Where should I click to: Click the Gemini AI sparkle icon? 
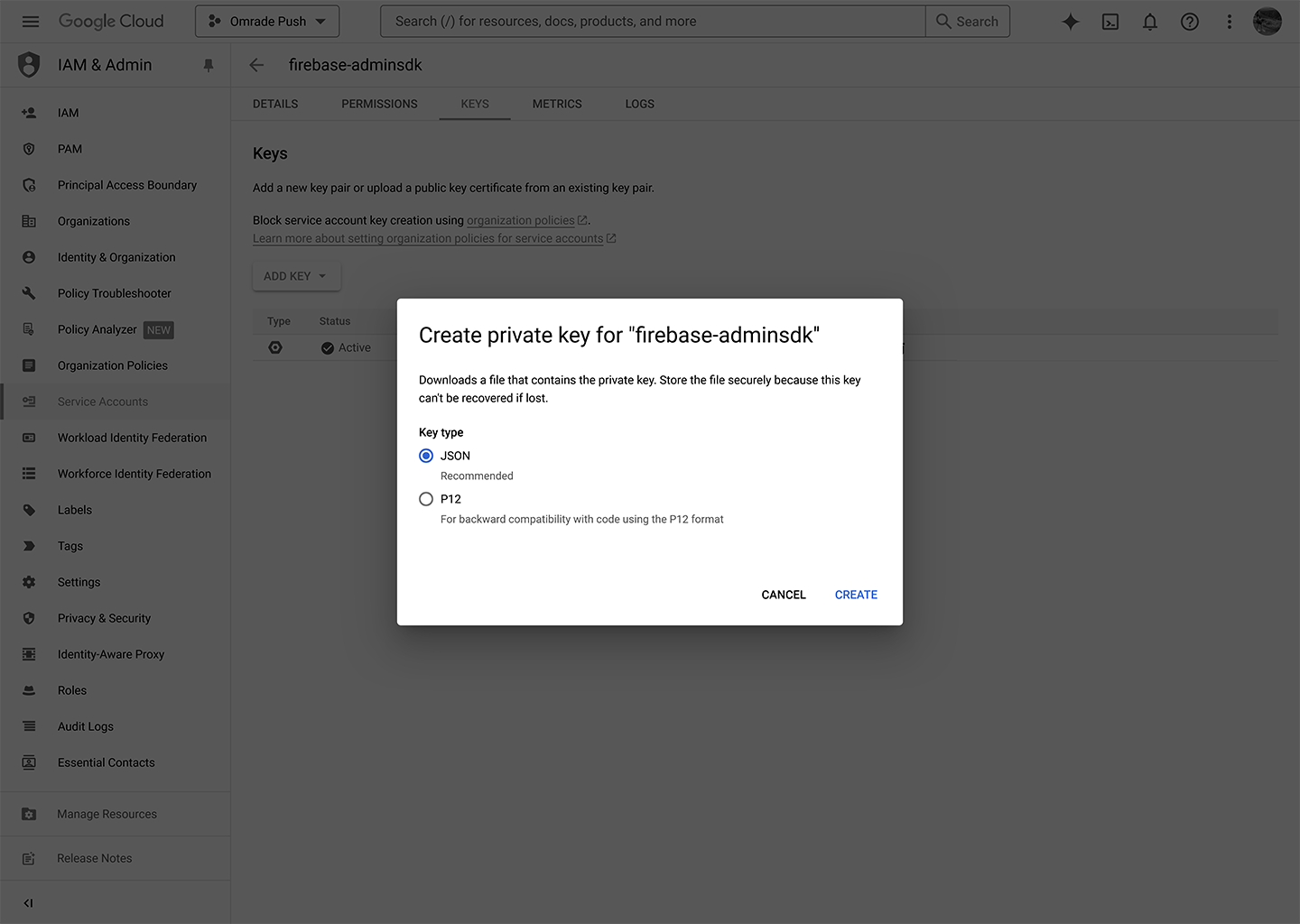(1071, 22)
